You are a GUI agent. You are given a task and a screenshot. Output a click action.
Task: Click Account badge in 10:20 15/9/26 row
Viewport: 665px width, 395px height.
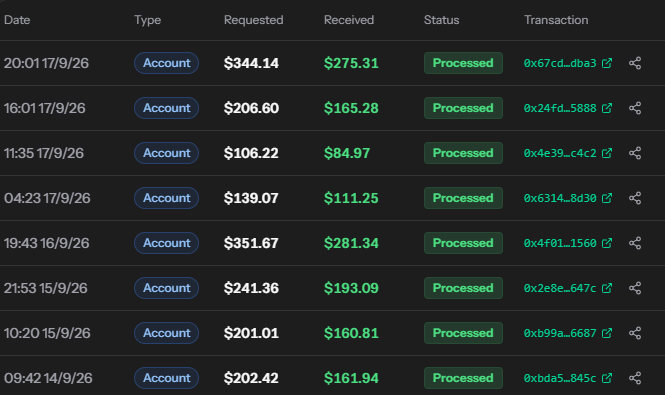point(166,333)
